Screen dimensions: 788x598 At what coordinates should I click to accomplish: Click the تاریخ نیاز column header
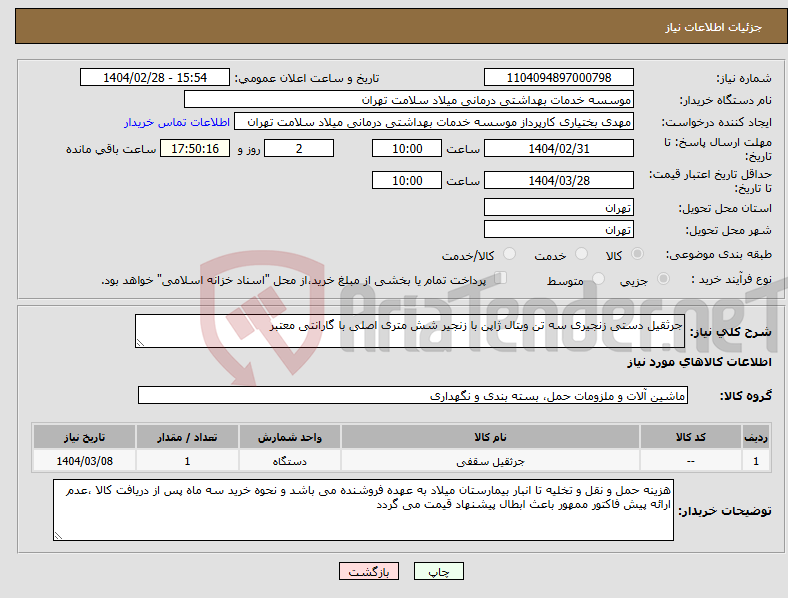click(84, 437)
